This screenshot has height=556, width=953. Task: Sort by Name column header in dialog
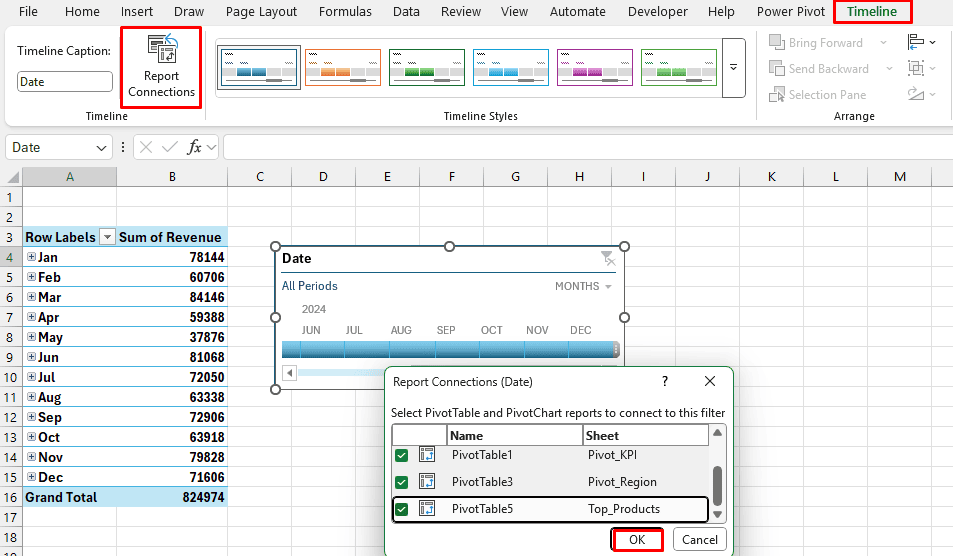515,436
